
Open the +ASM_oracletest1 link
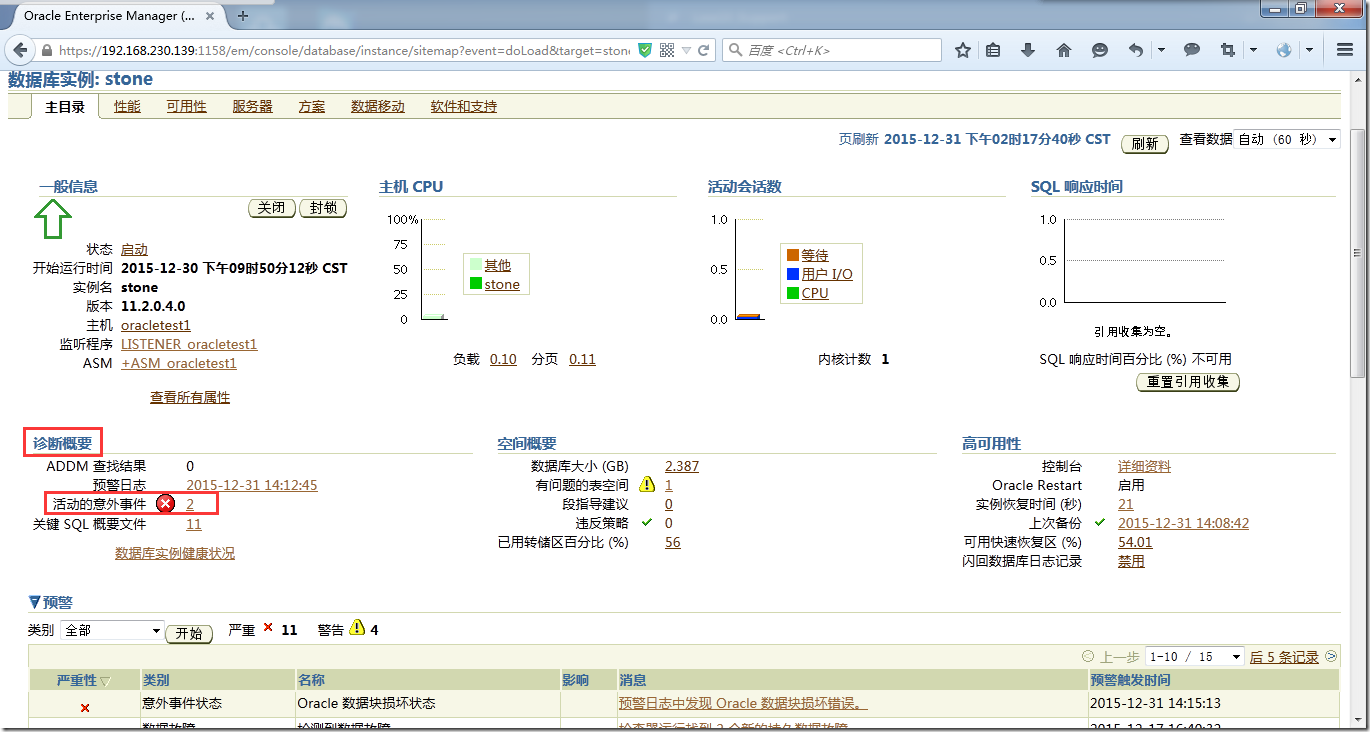coord(179,363)
